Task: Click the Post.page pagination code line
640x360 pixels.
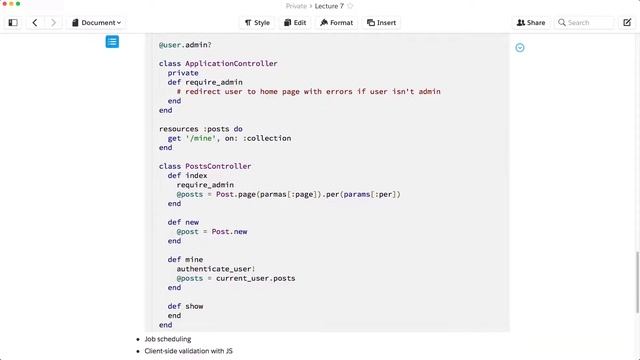Action: pos(289,194)
